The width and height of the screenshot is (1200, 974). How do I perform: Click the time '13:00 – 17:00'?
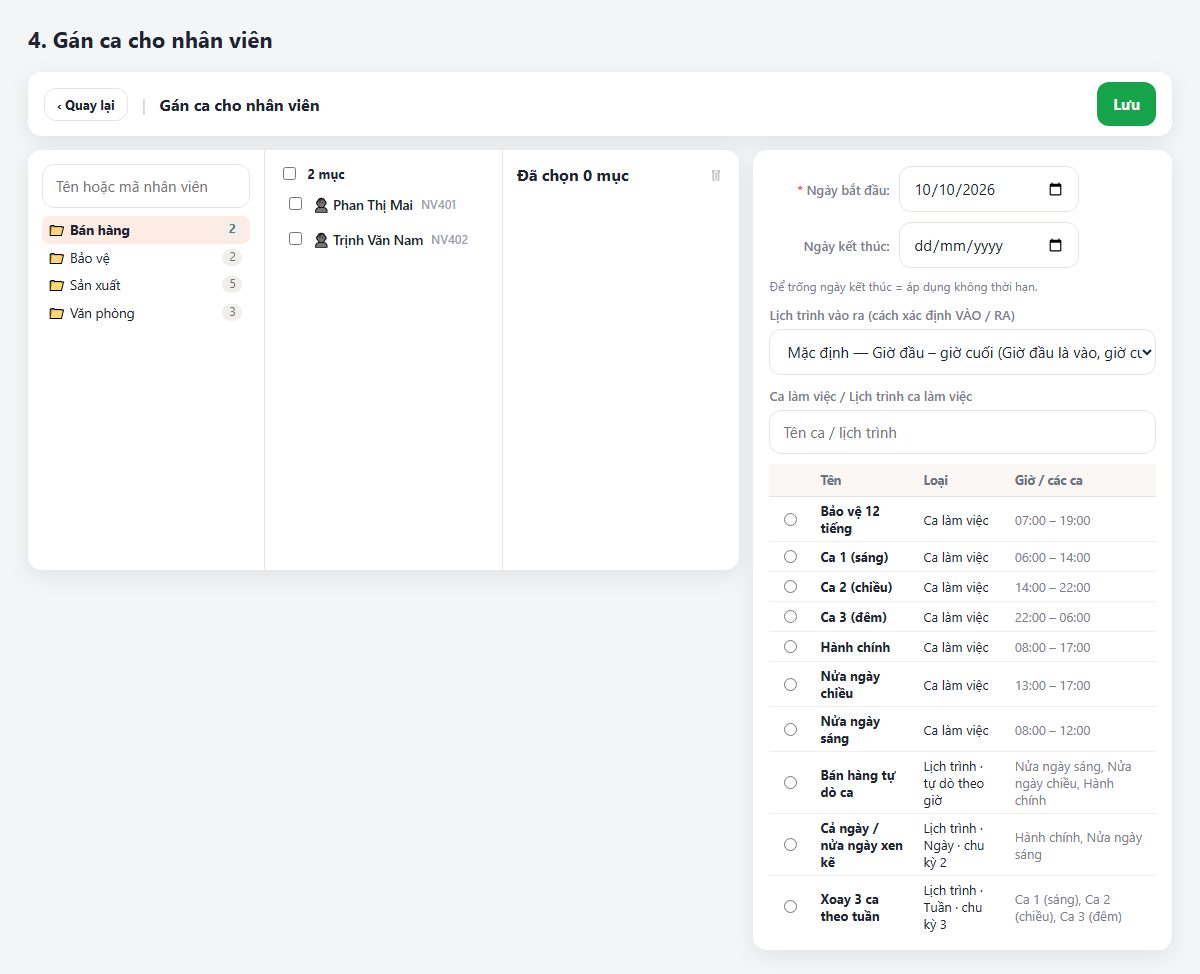click(1053, 685)
